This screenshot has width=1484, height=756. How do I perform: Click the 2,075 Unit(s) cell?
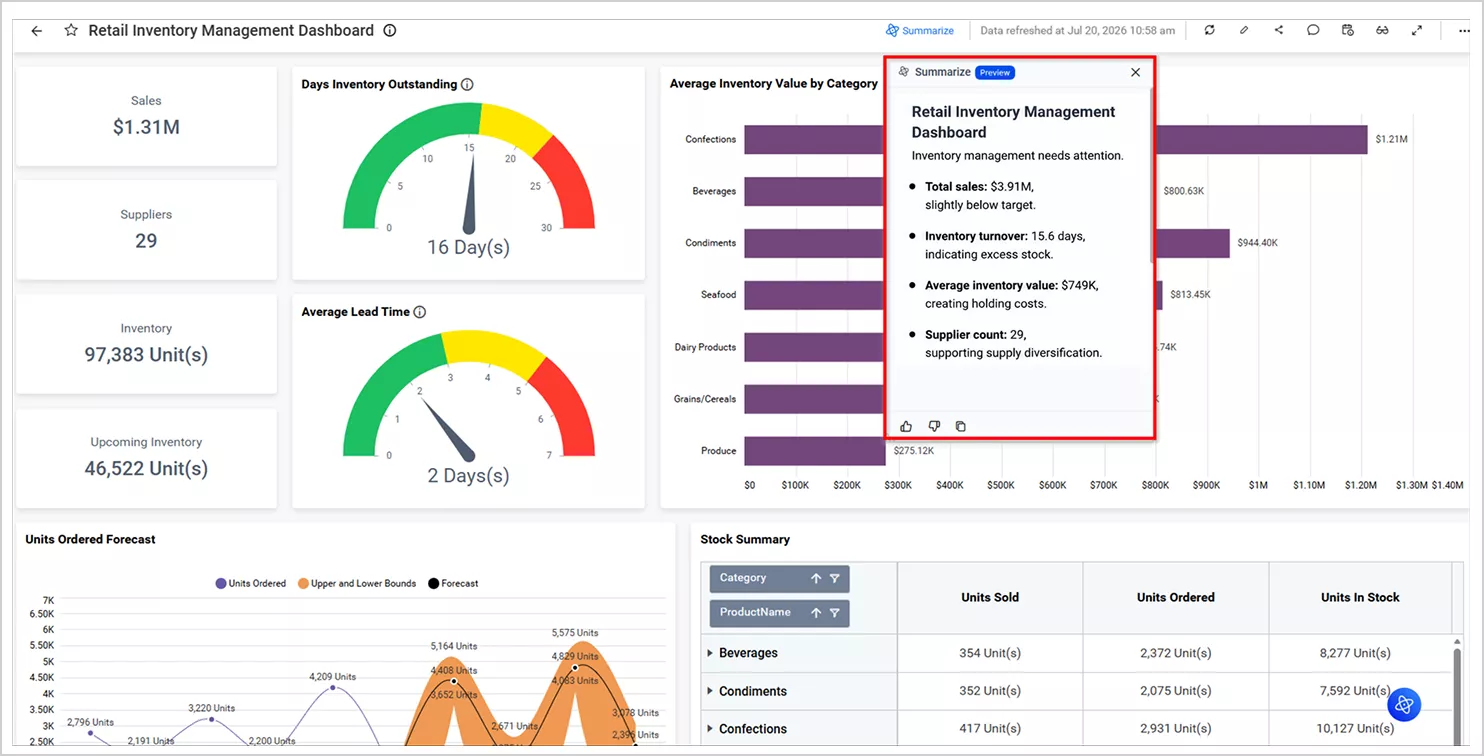tap(1176, 691)
